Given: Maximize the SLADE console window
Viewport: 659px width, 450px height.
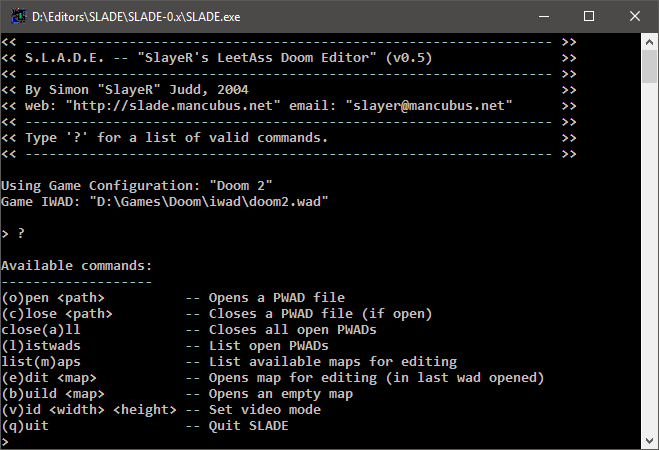Looking at the screenshot, I should (x=589, y=16).
